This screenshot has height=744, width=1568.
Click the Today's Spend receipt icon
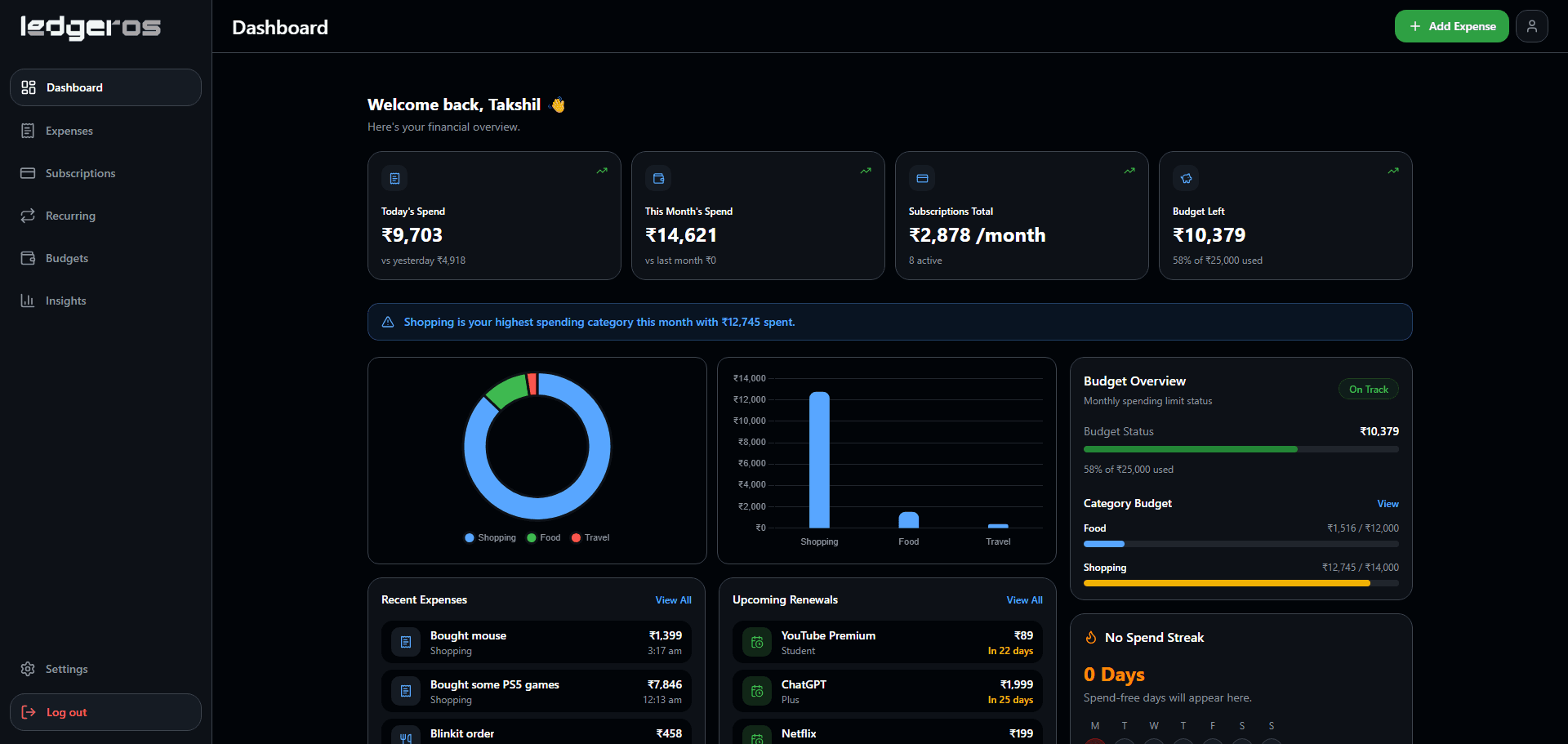394,178
